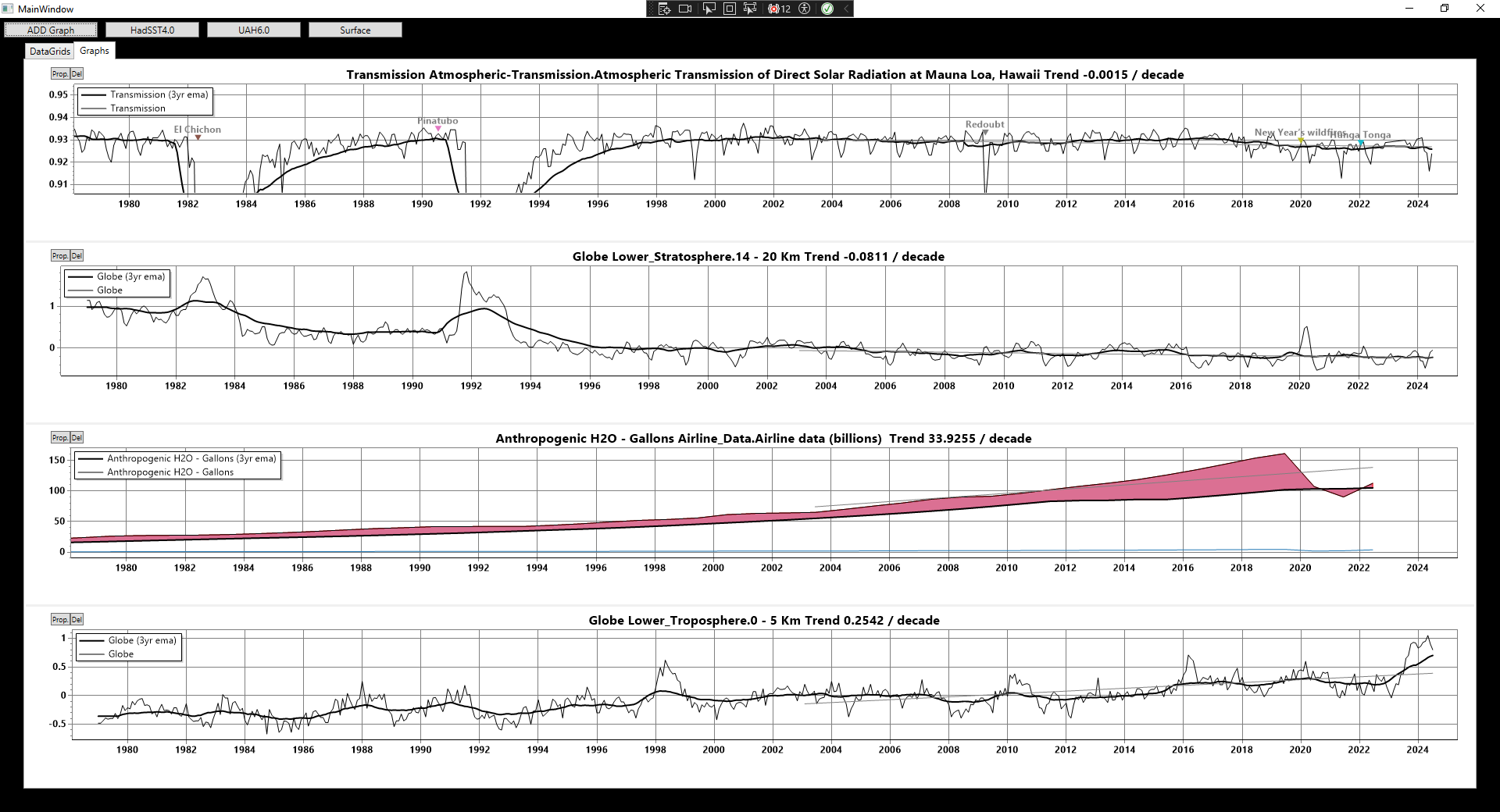Click the camera live preview icon

coord(685,9)
